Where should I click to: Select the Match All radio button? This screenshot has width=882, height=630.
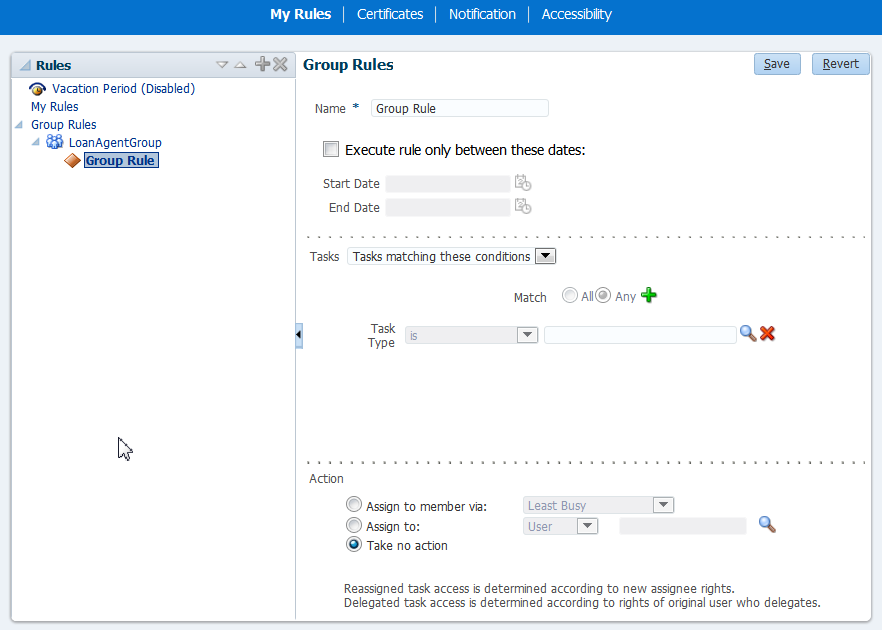pyautogui.click(x=569, y=295)
